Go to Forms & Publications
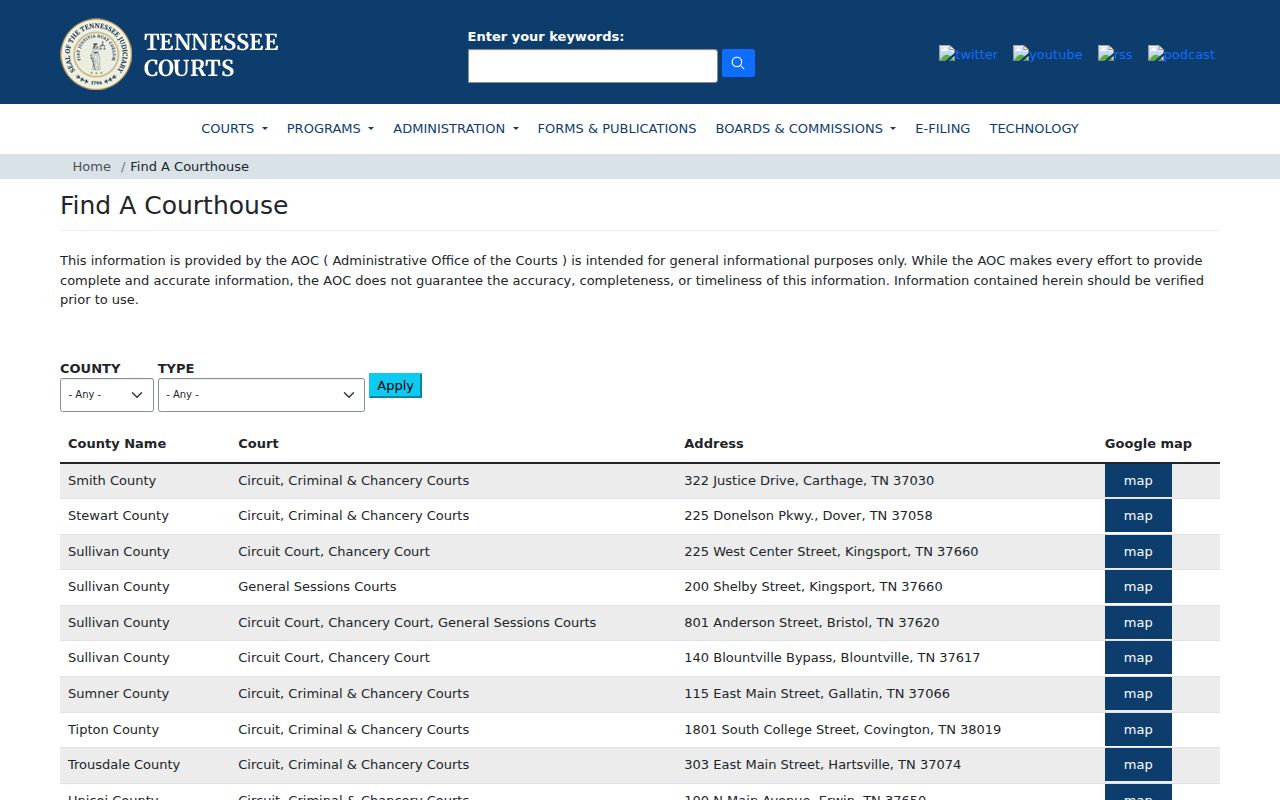Viewport: 1280px width, 800px height. point(617,128)
